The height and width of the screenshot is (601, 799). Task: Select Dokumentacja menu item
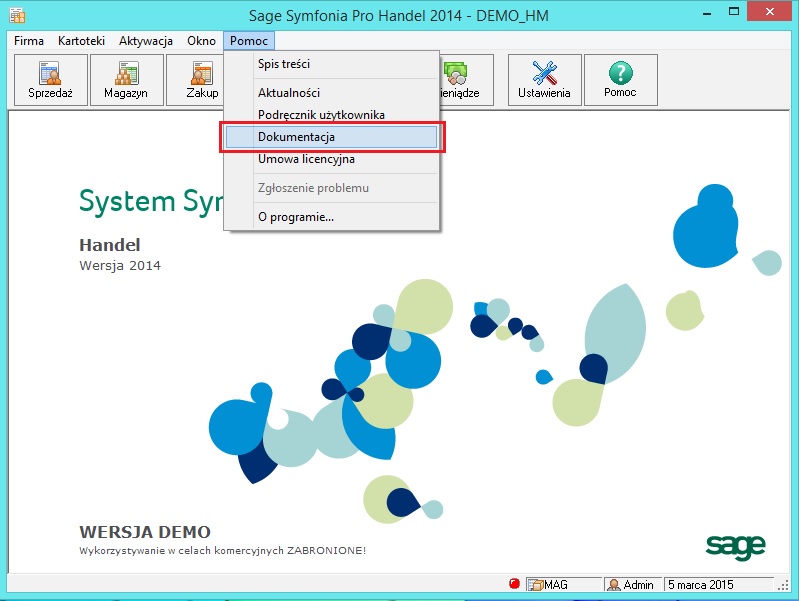(x=331, y=137)
